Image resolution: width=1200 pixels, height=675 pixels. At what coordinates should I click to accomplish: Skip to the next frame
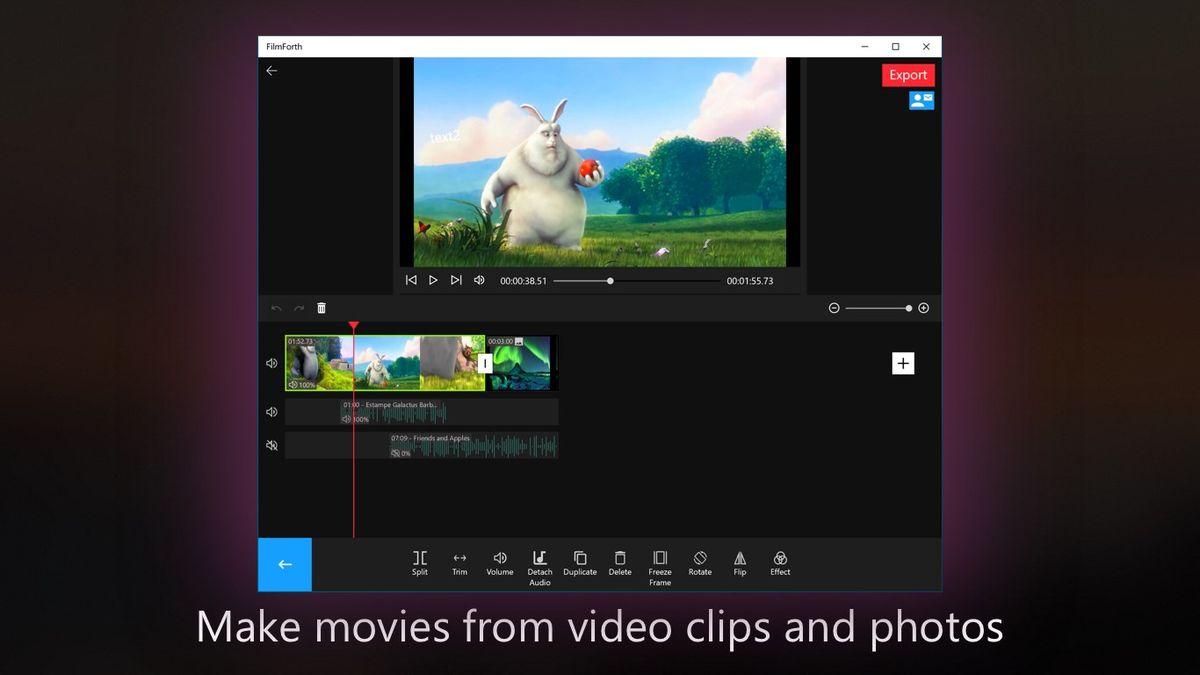456,280
